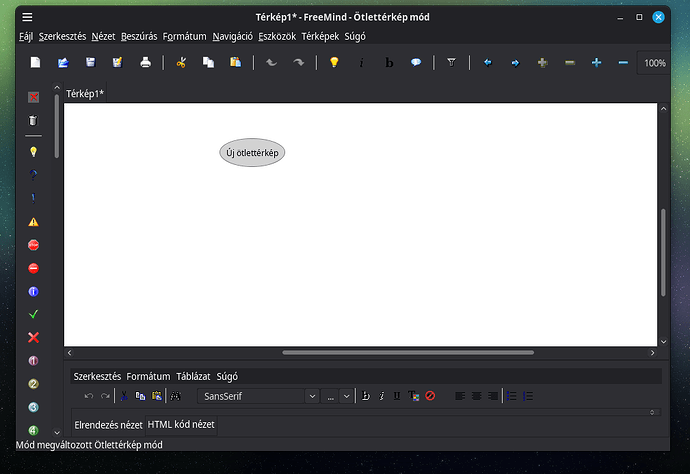This screenshot has height=474, width=690.
Task: Add the blue question mark icon to node
Action: pos(33,175)
